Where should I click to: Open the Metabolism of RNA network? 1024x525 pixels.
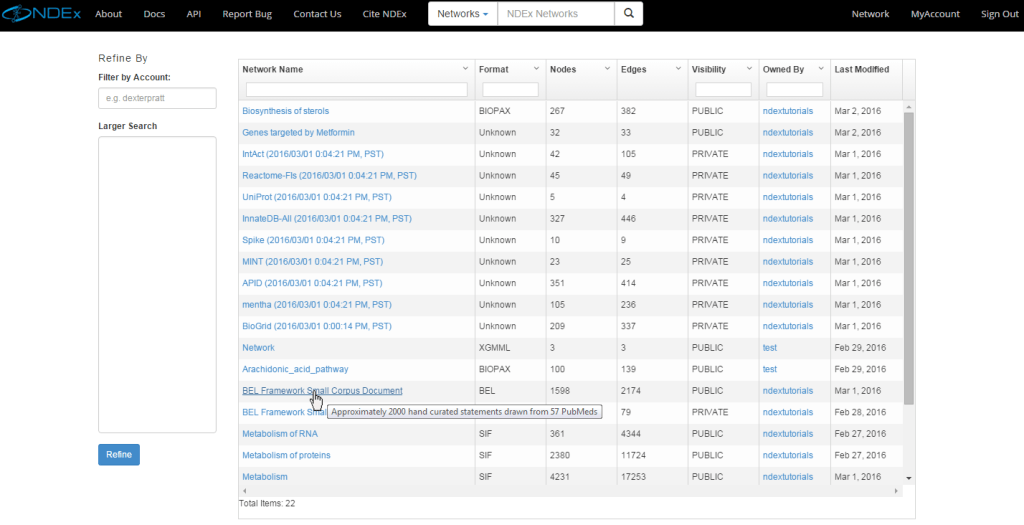pyautogui.click(x=280, y=434)
